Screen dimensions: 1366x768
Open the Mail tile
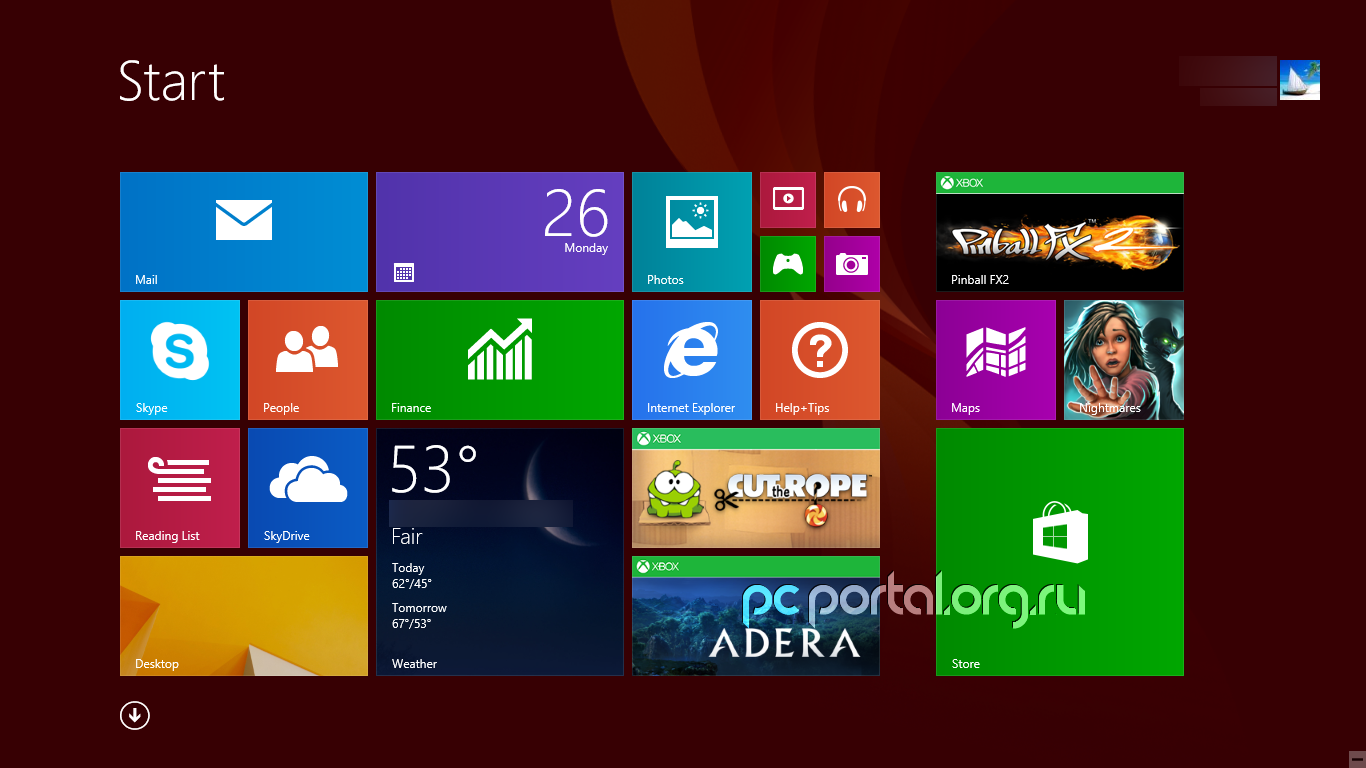(244, 232)
